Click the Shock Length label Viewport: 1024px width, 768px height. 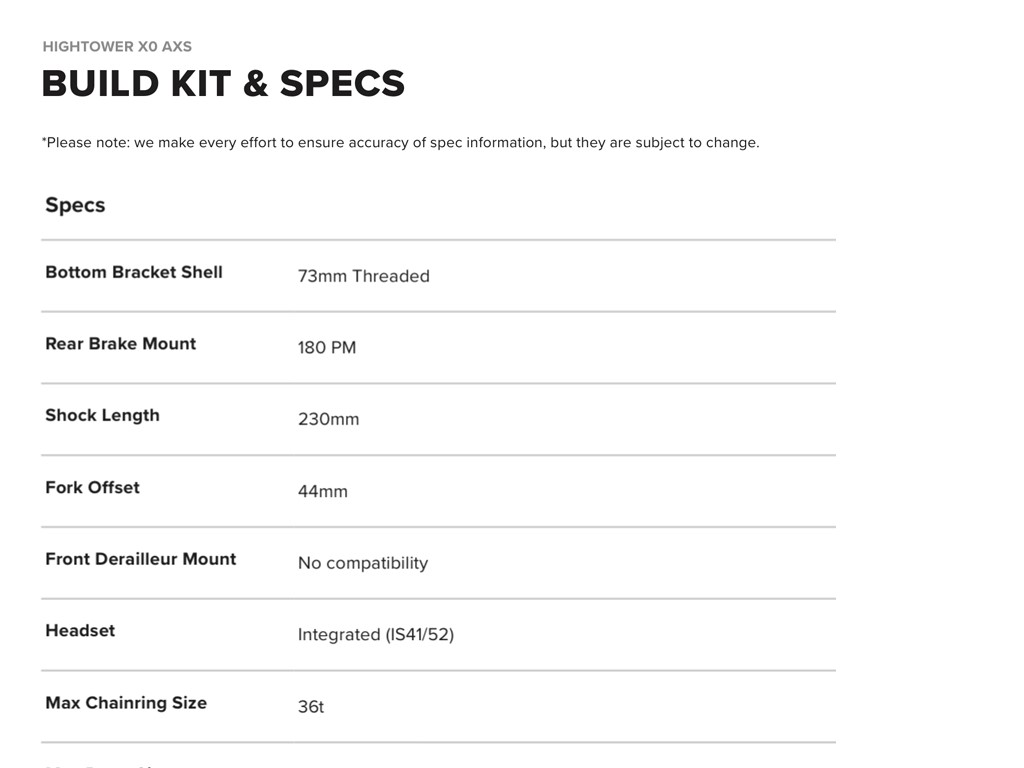(x=102, y=415)
